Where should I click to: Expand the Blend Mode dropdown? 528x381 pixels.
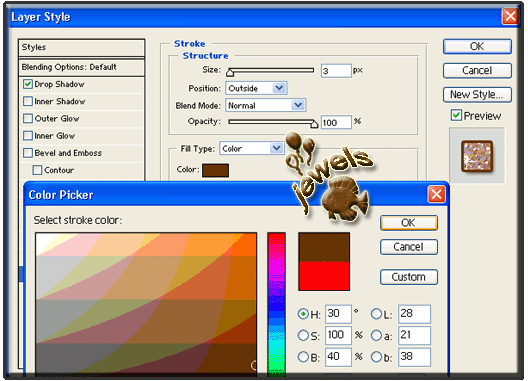tap(265, 105)
